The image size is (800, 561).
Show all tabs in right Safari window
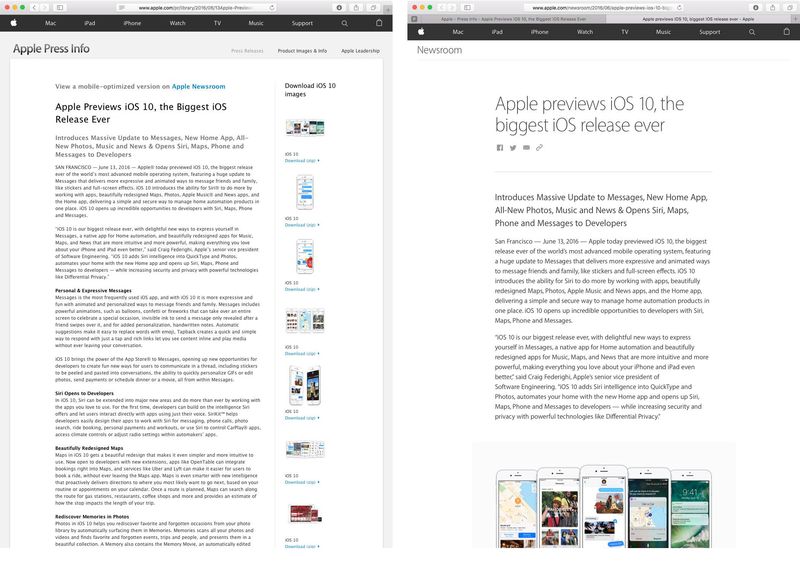pyautogui.click(x=789, y=8)
